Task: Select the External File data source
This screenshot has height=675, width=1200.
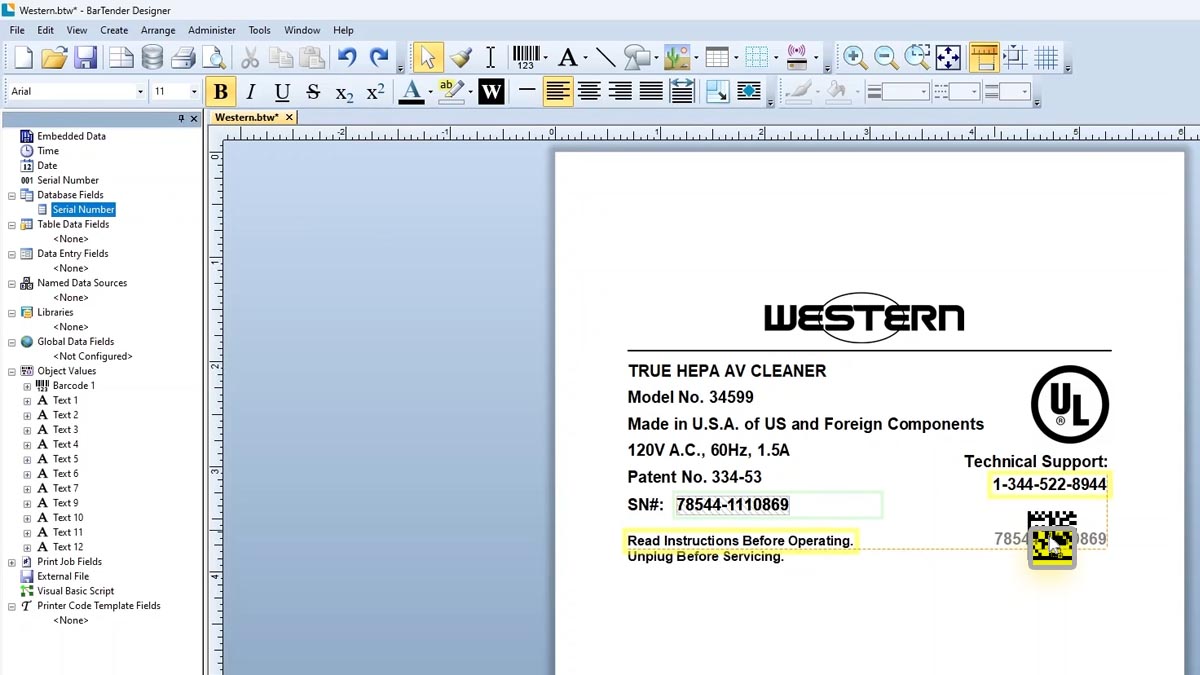Action: pyautogui.click(x=63, y=576)
